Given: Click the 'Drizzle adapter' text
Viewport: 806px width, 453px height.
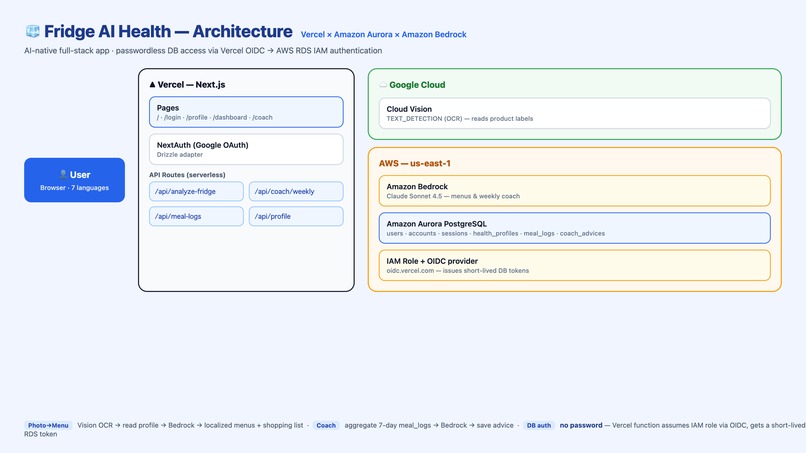Looking at the screenshot, I should 180,154.
